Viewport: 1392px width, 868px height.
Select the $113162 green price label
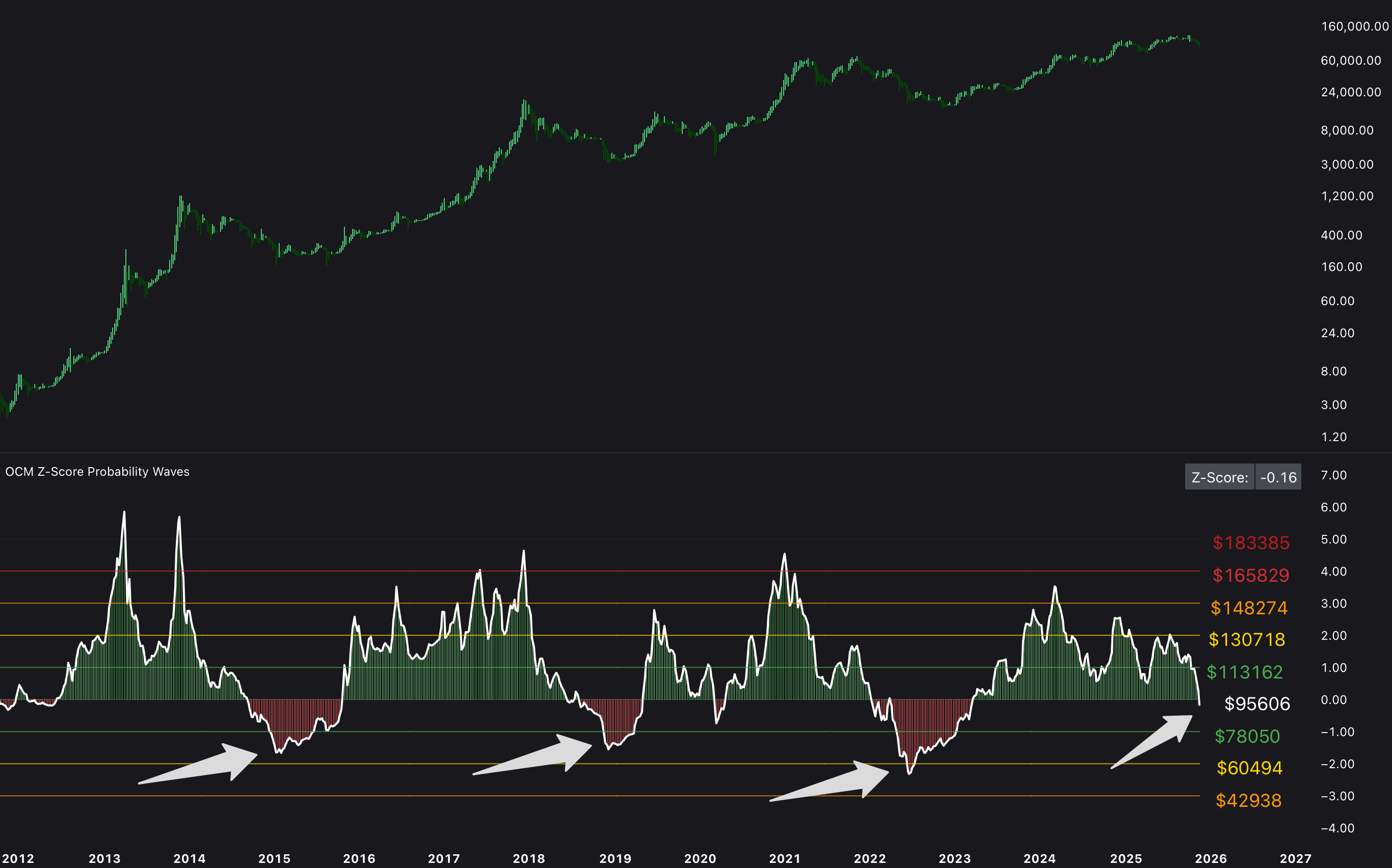[1244, 672]
